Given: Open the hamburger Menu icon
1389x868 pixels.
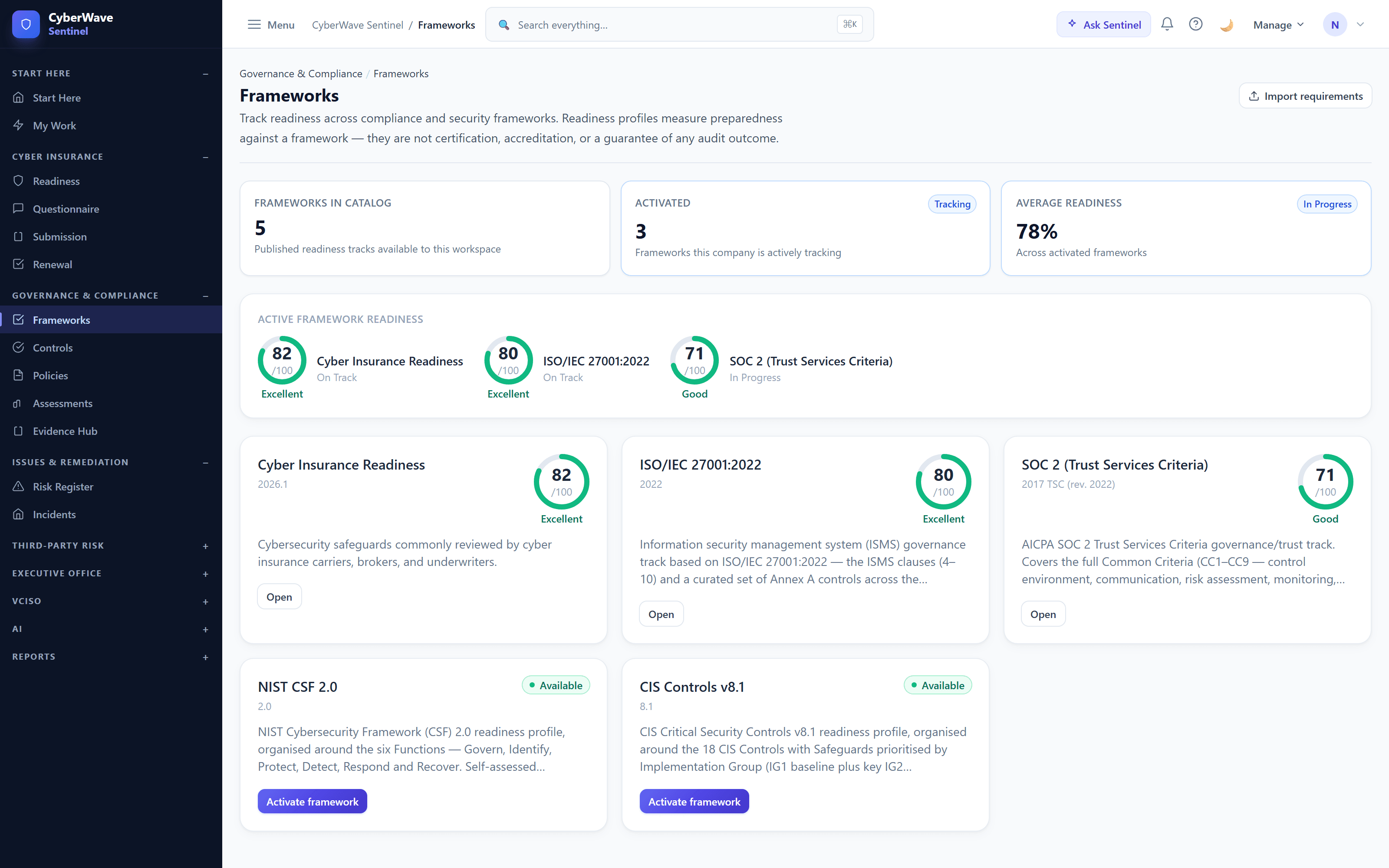Looking at the screenshot, I should click(x=253, y=25).
